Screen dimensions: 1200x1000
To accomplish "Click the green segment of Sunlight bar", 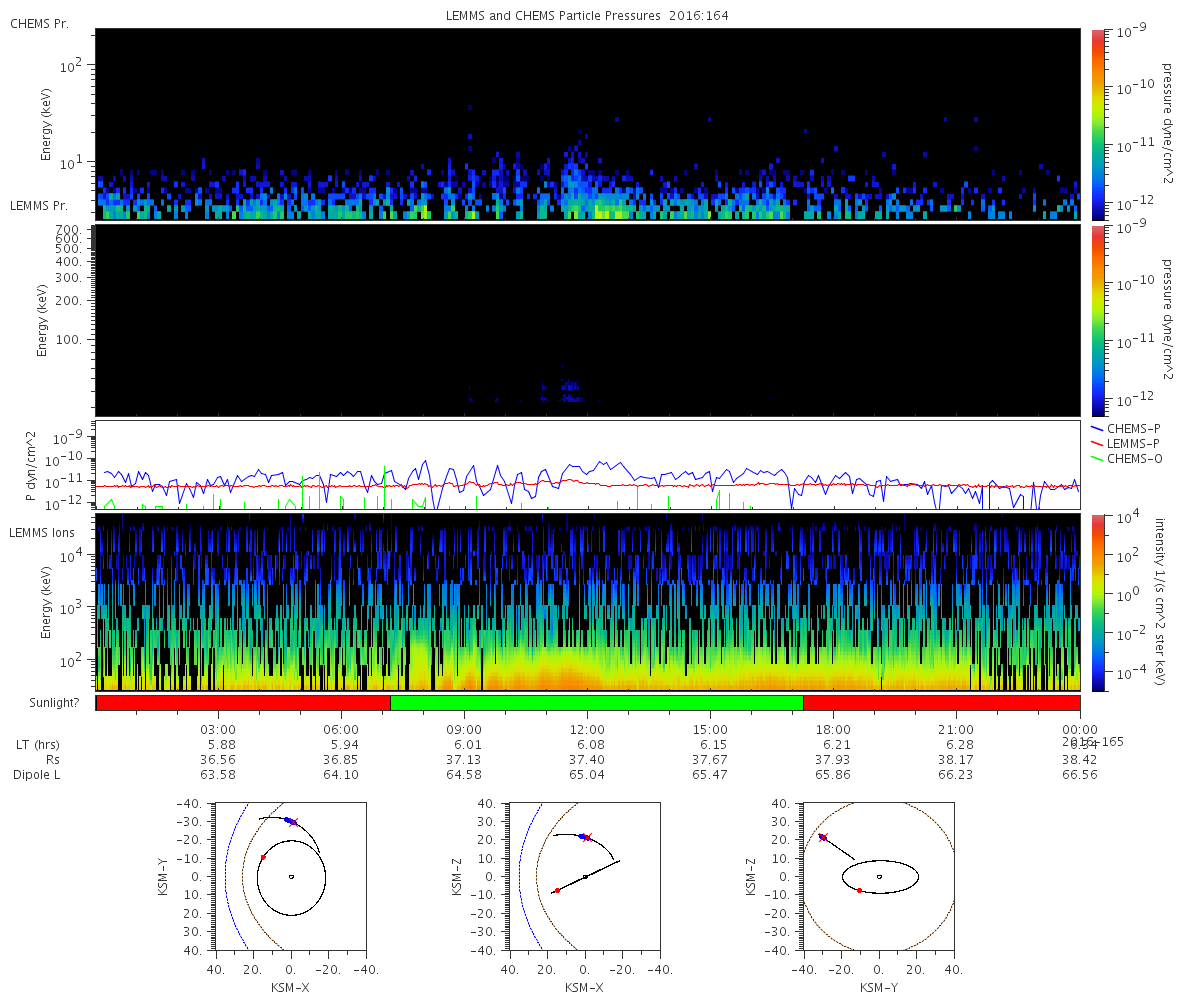I will 596,703.
